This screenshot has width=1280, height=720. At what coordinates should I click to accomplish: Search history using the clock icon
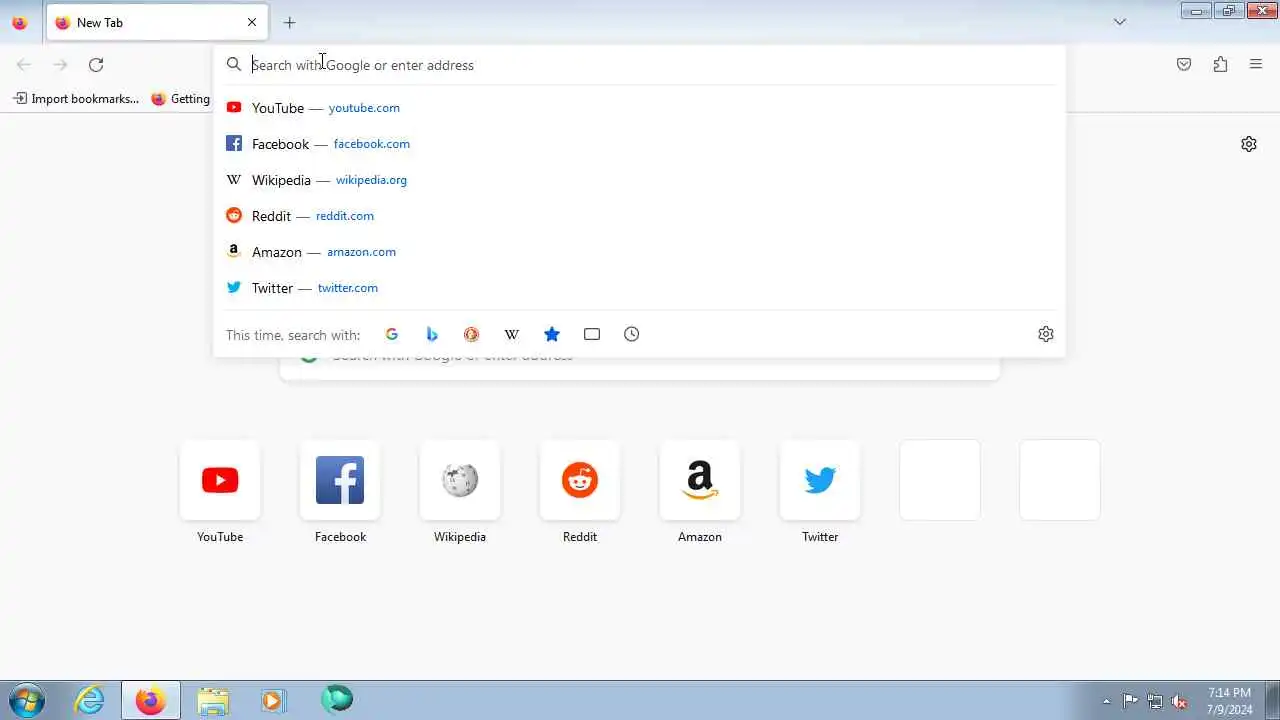pyautogui.click(x=632, y=334)
